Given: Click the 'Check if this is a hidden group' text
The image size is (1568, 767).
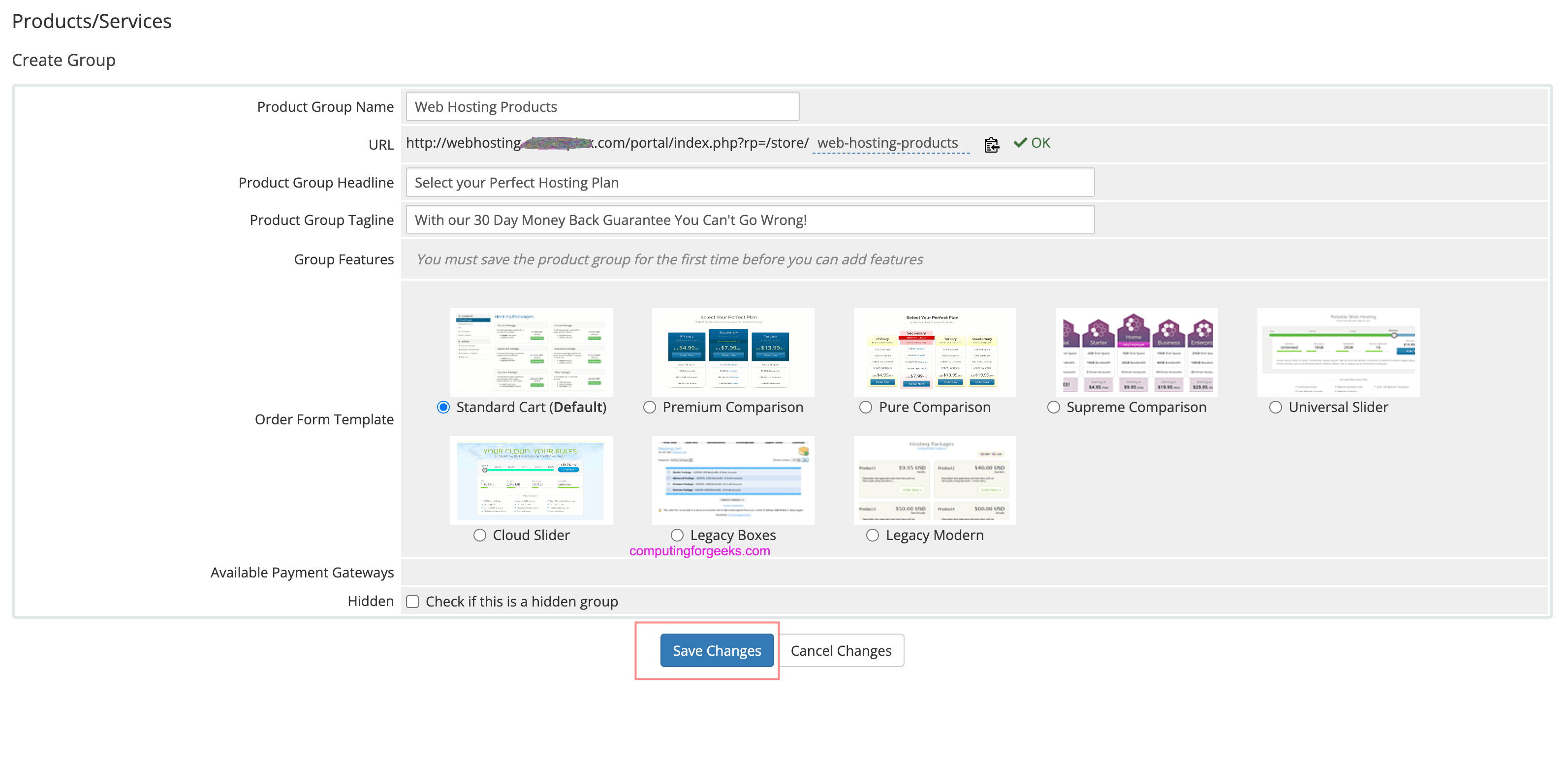Looking at the screenshot, I should [x=522, y=602].
